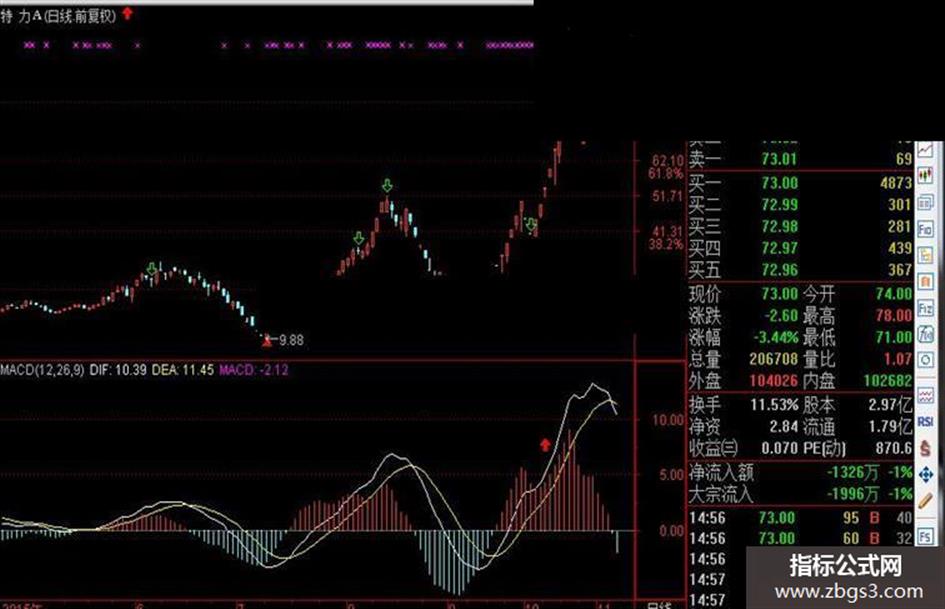Click the red buy arrow in the MACD pane
The image size is (945, 609).
[545, 445]
